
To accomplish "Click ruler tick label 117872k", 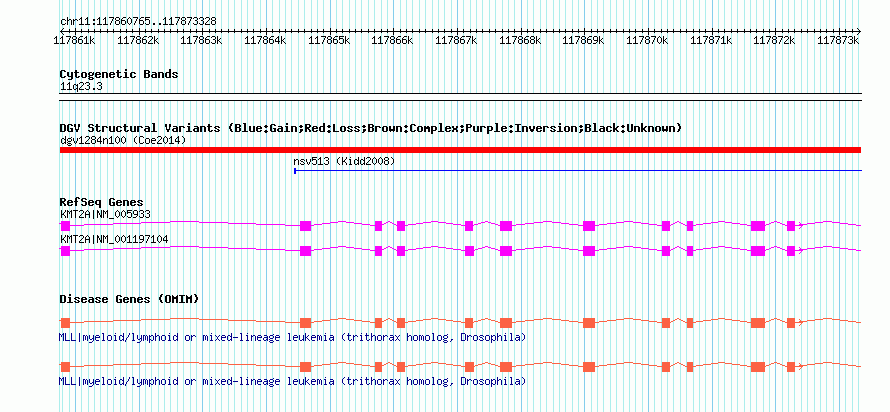I will point(774,40).
